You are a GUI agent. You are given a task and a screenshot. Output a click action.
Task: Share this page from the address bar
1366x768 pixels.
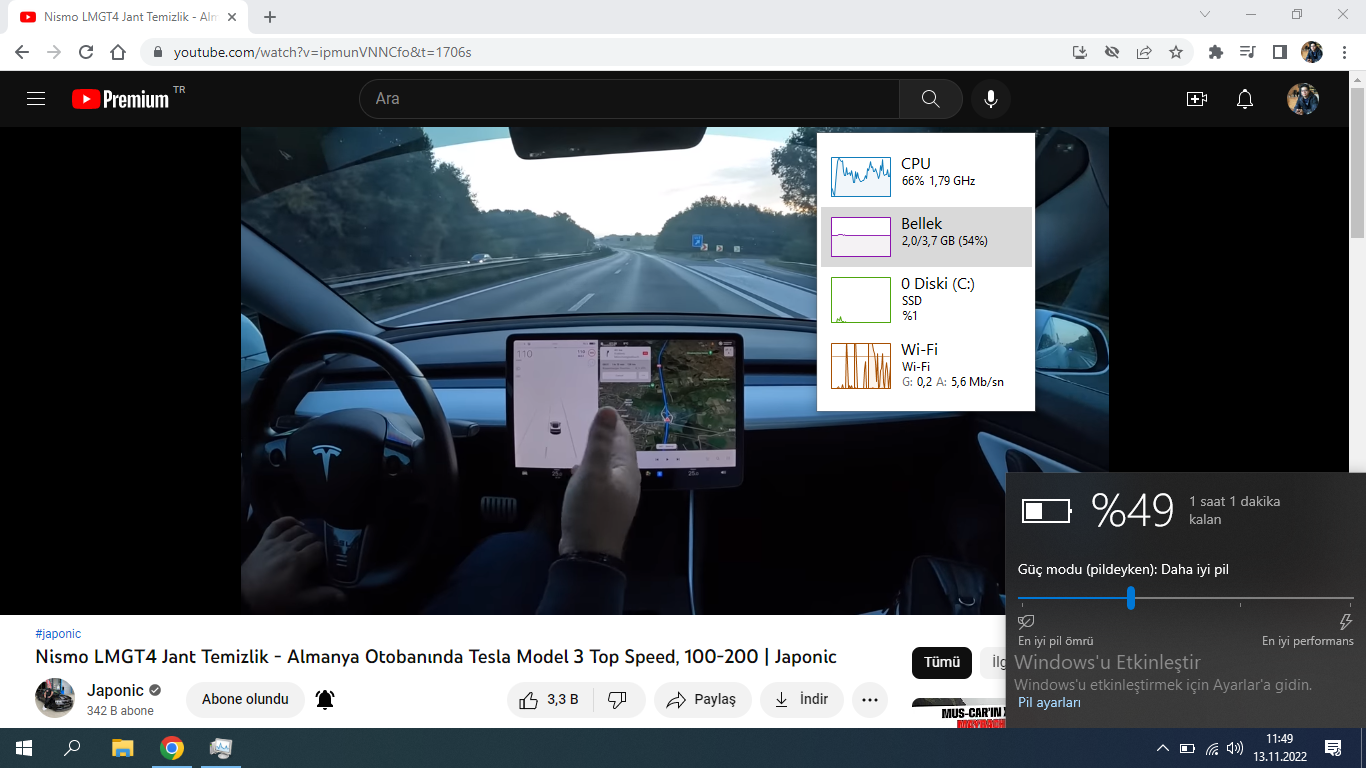click(x=1144, y=52)
